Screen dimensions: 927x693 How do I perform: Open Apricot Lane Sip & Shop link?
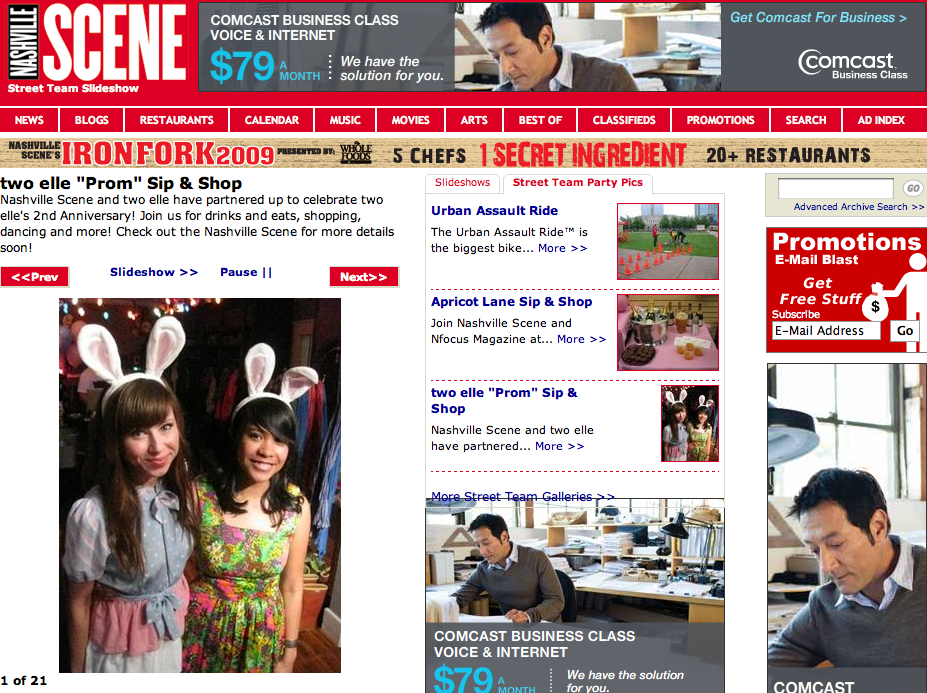click(x=511, y=302)
